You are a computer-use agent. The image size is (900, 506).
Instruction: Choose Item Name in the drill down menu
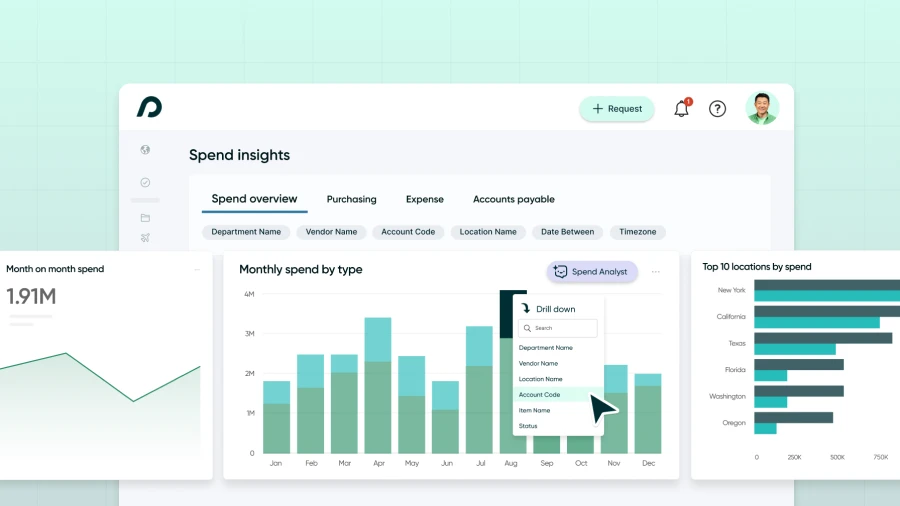pyautogui.click(x=534, y=410)
